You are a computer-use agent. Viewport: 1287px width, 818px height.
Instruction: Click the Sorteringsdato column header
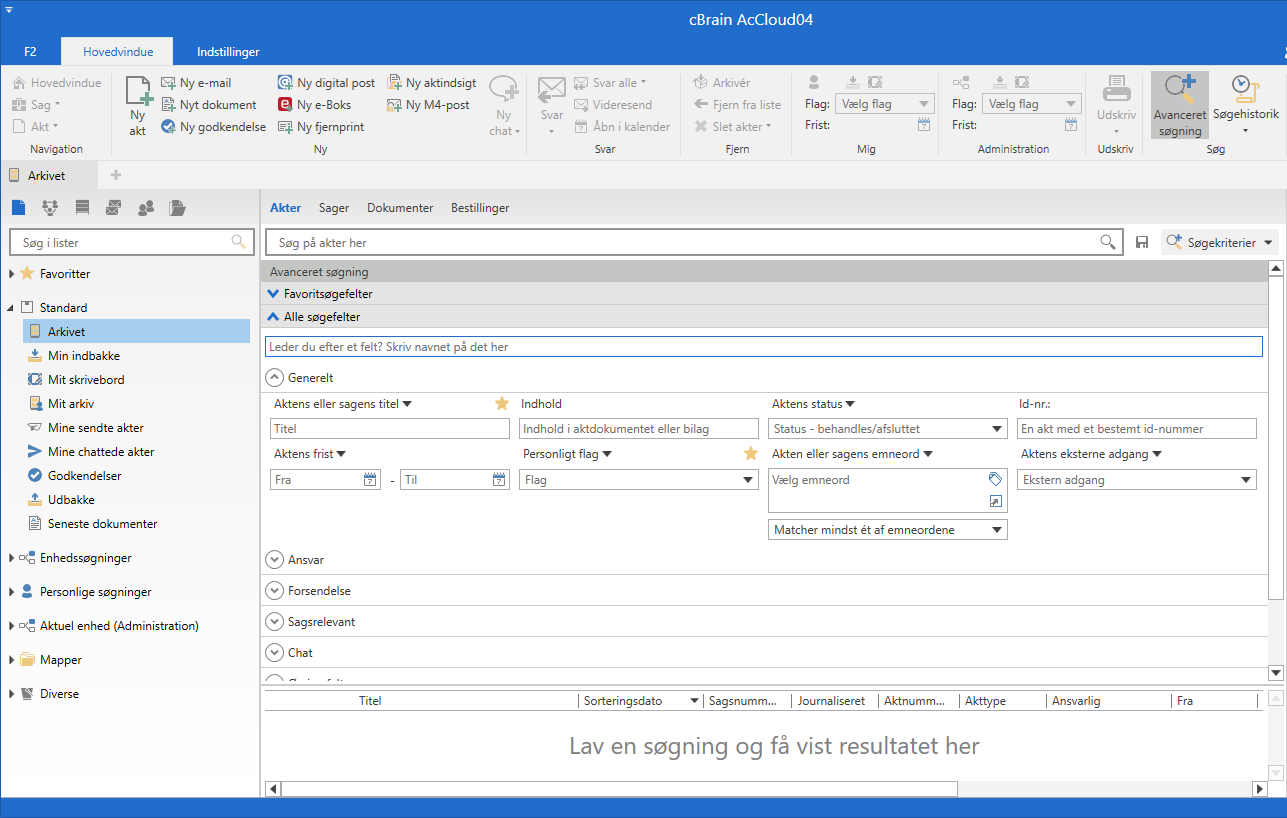pos(641,701)
